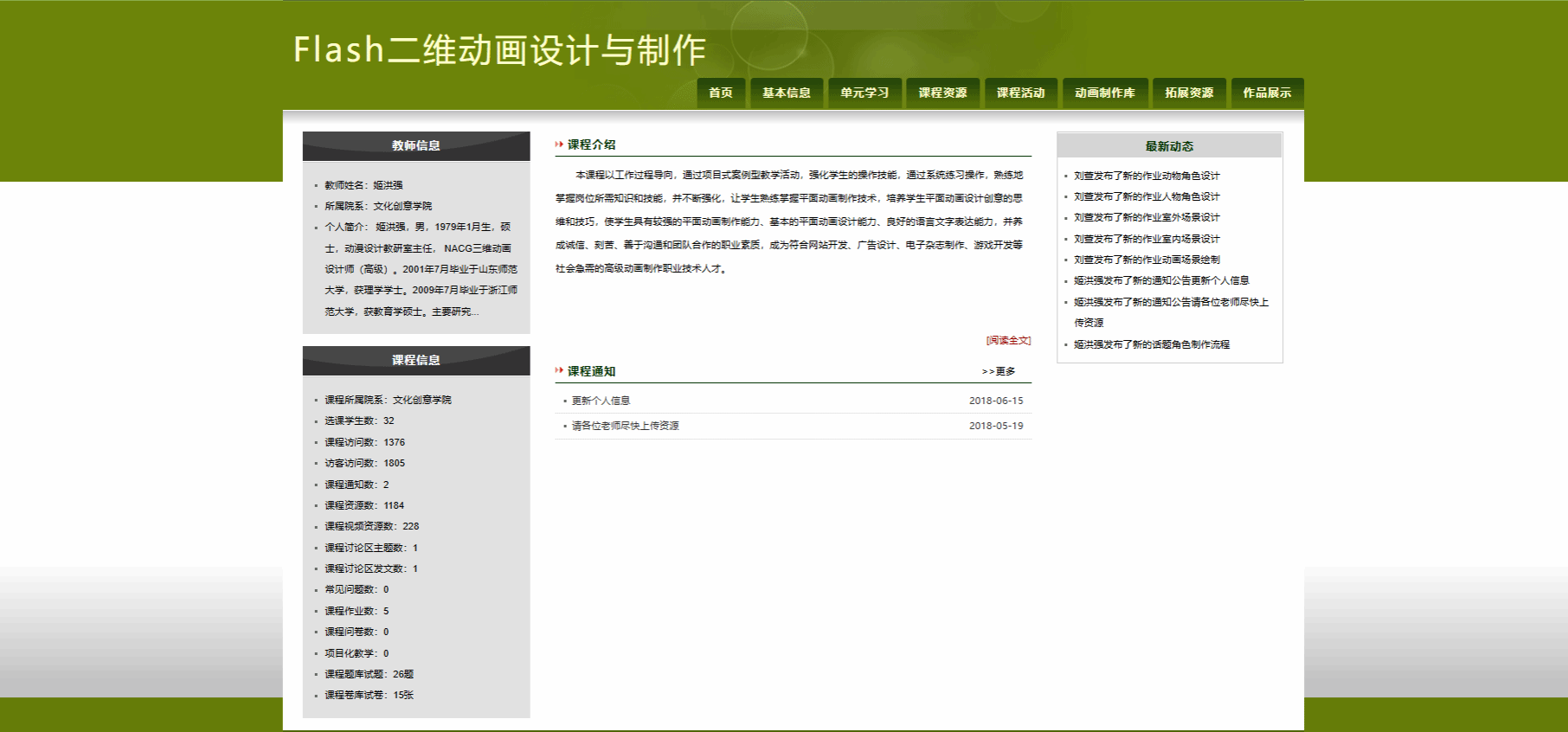Open the 请各位老师尽快上传资源 notice
This screenshot has height=732, width=1568.
[625, 426]
